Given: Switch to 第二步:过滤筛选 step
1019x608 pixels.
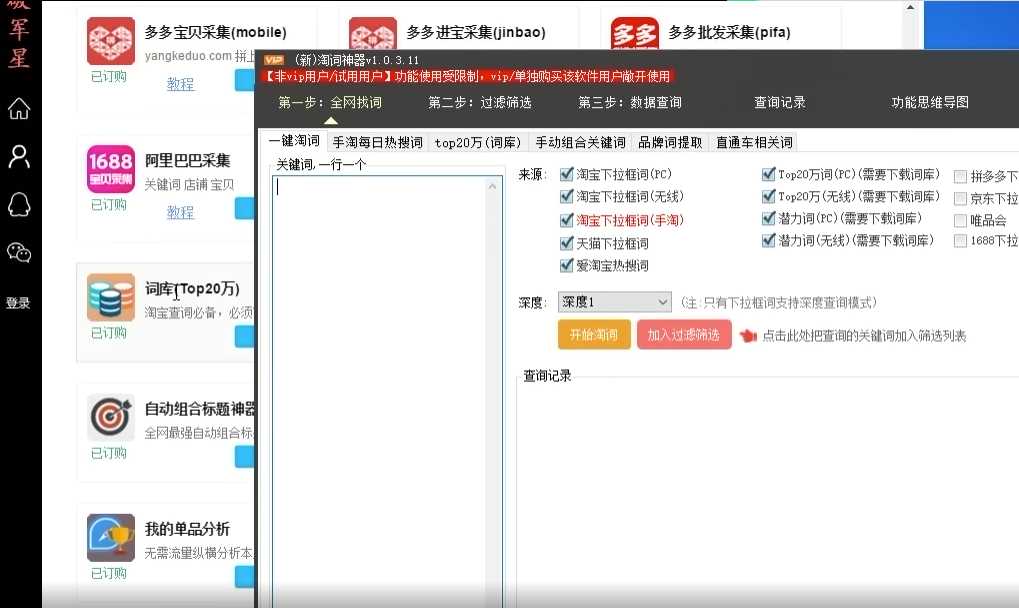Looking at the screenshot, I should click(480, 102).
